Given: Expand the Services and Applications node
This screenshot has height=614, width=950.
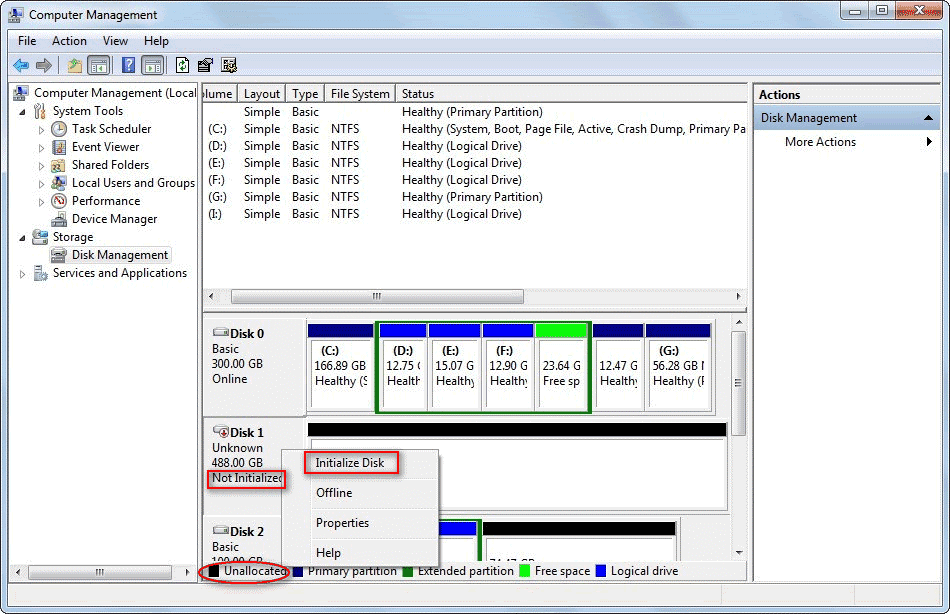Looking at the screenshot, I should (x=22, y=272).
